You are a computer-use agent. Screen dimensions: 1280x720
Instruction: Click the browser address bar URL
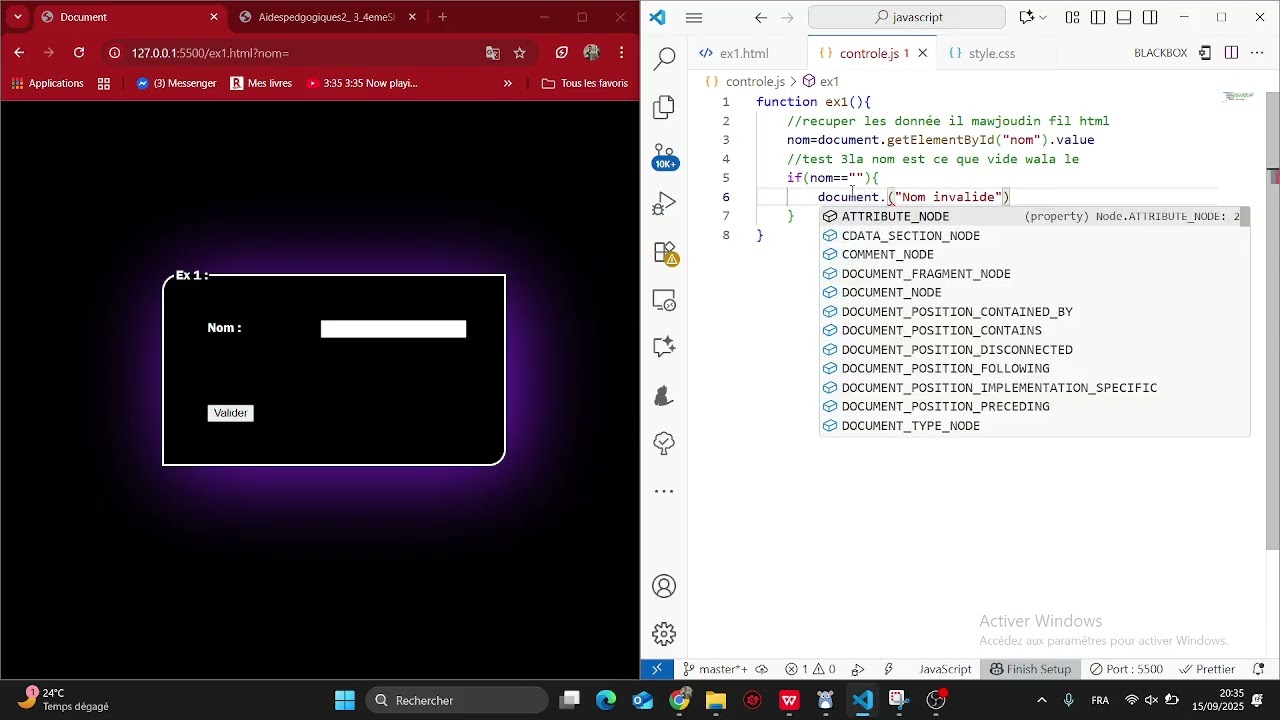click(x=211, y=53)
